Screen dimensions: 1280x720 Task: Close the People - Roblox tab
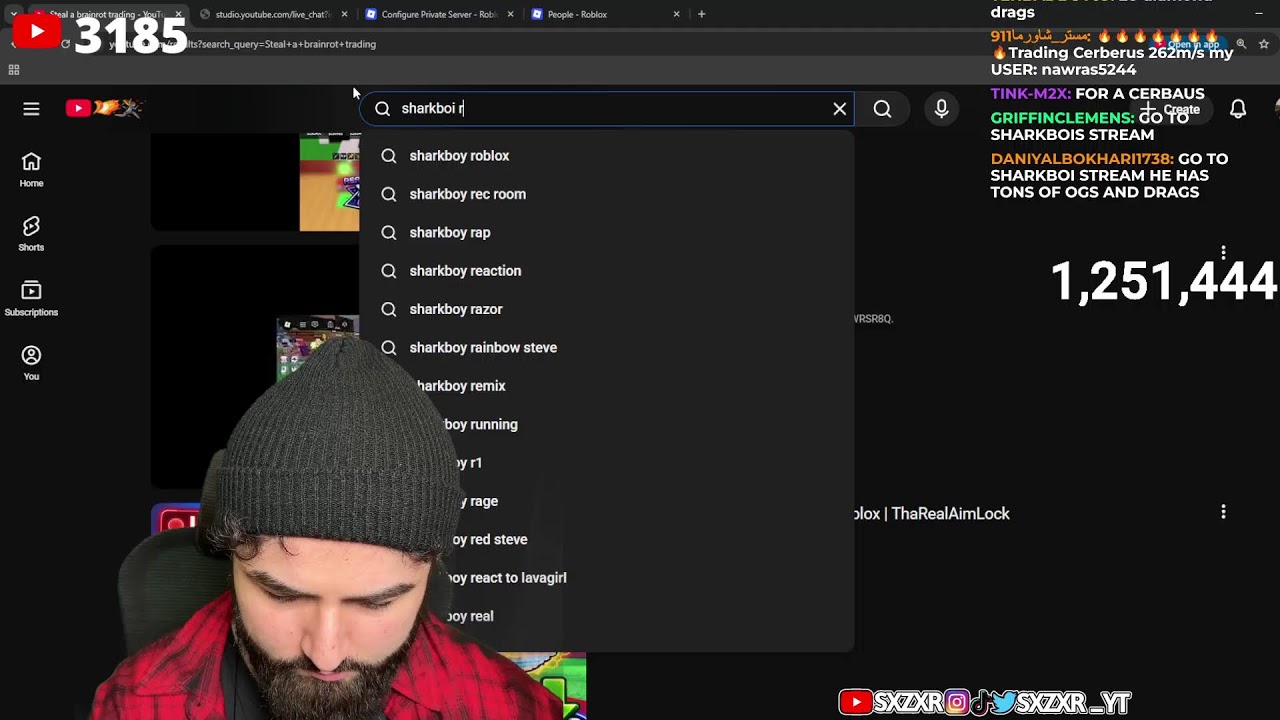point(677,14)
